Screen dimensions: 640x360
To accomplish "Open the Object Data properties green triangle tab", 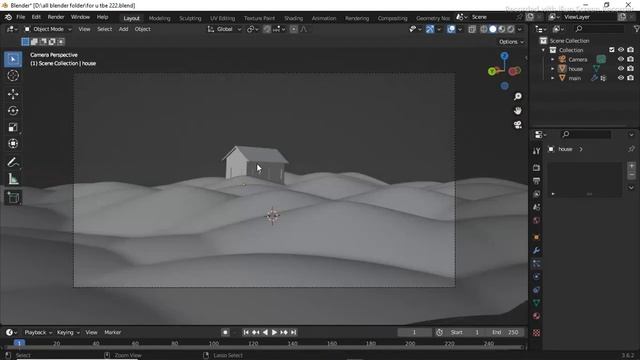I will click(536, 303).
